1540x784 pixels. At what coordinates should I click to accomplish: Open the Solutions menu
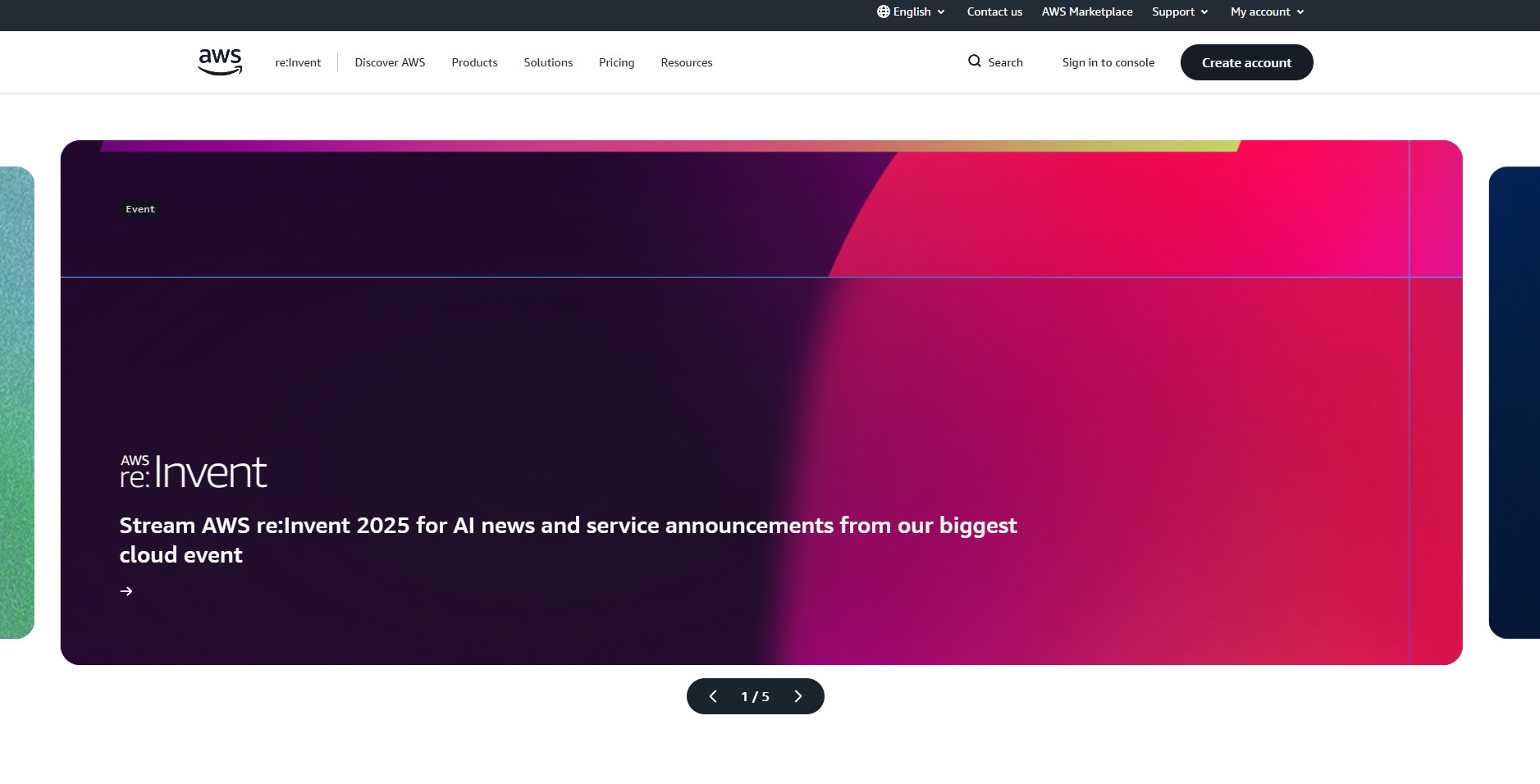pyautogui.click(x=548, y=62)
